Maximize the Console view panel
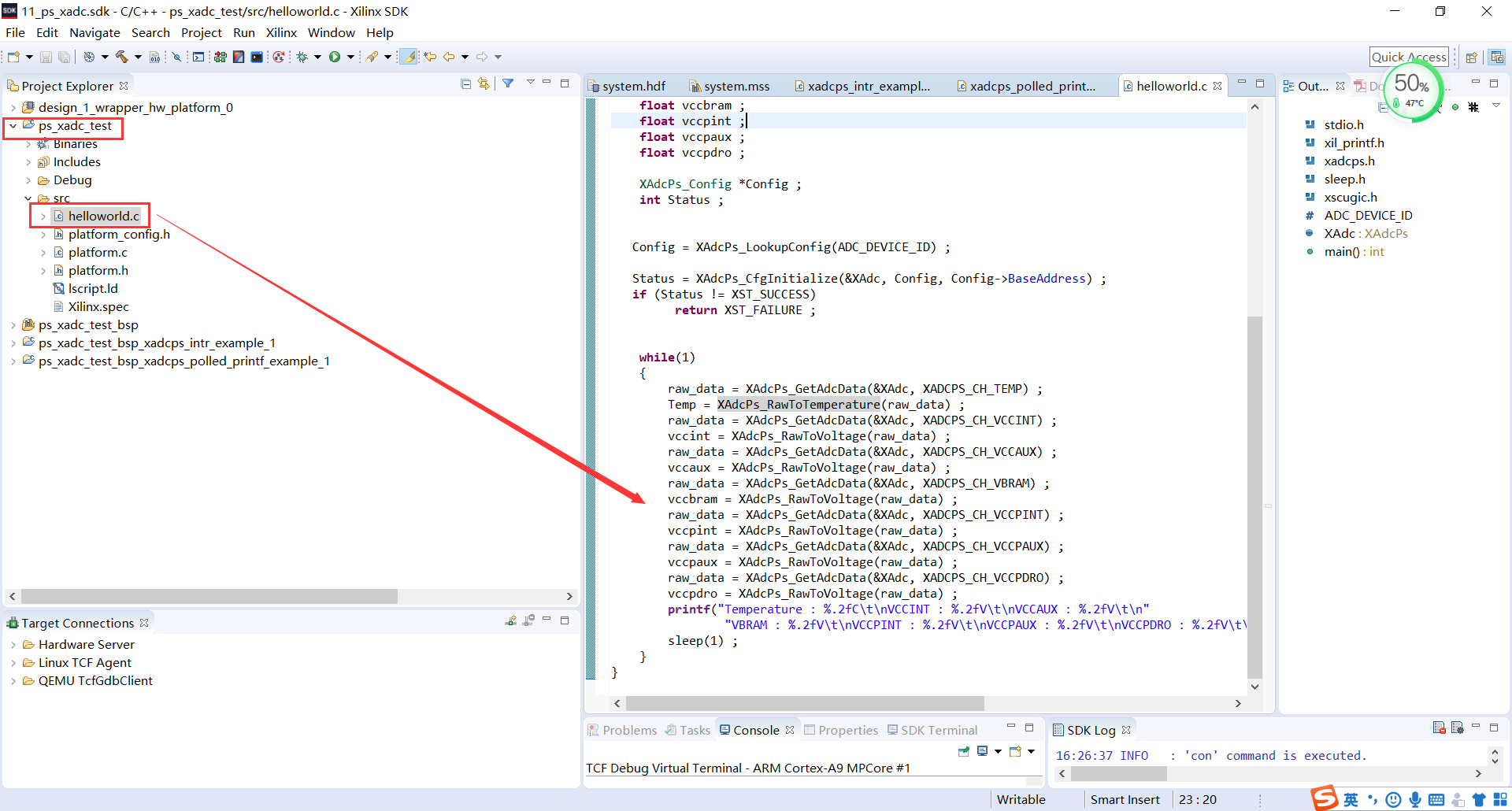 (x=1029, y=728)
